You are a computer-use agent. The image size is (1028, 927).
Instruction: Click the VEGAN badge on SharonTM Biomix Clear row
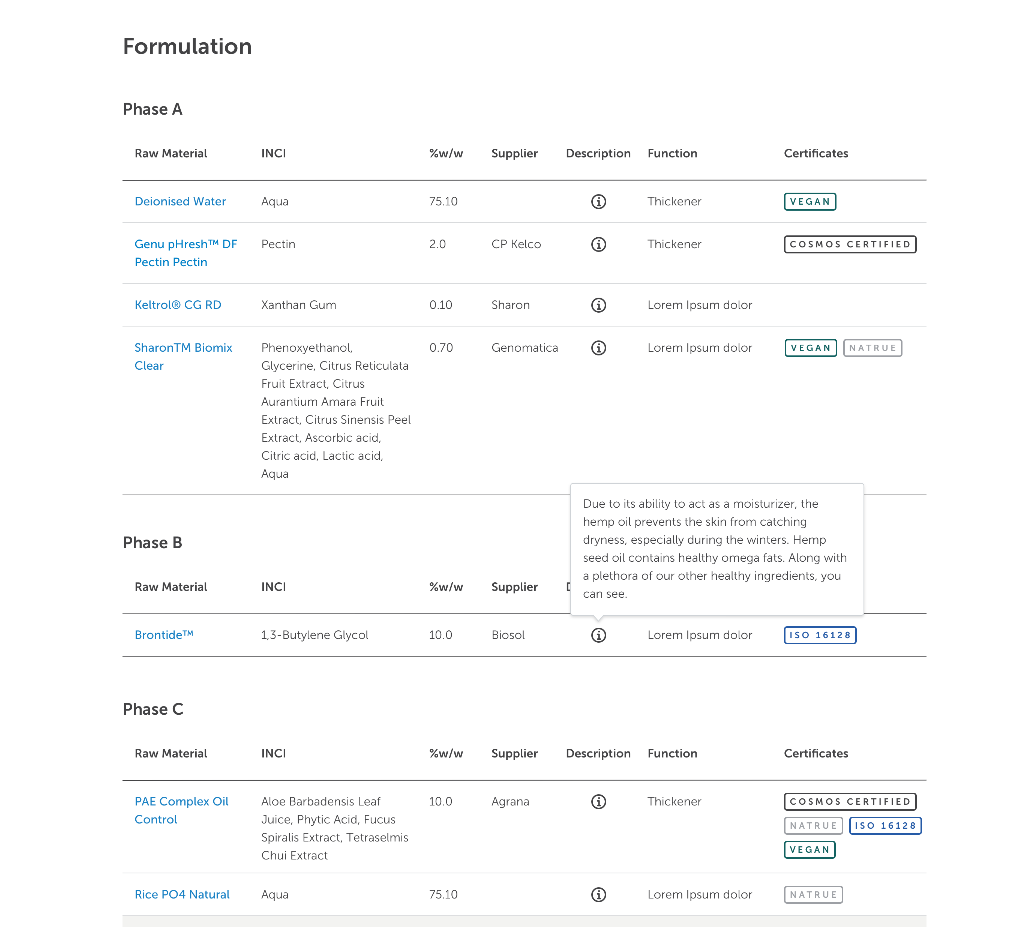(x=811, y=348)
